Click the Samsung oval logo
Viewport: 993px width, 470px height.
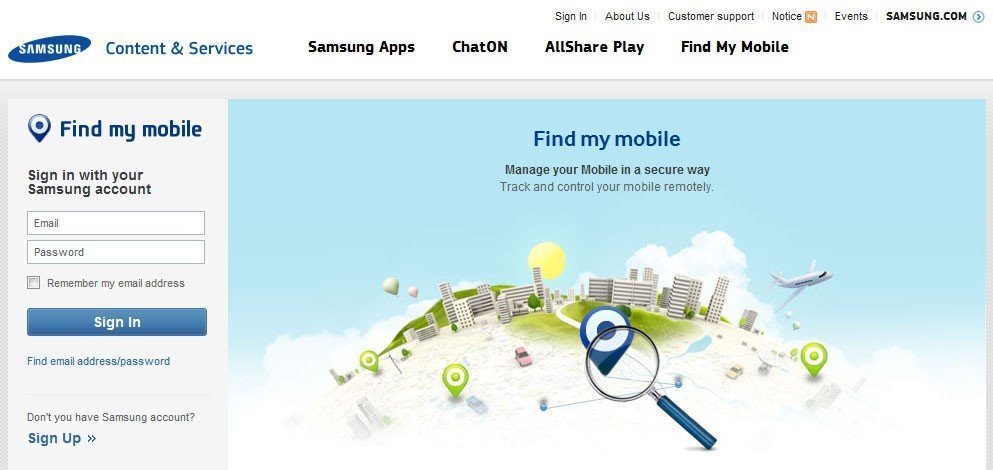coord(49,49)
